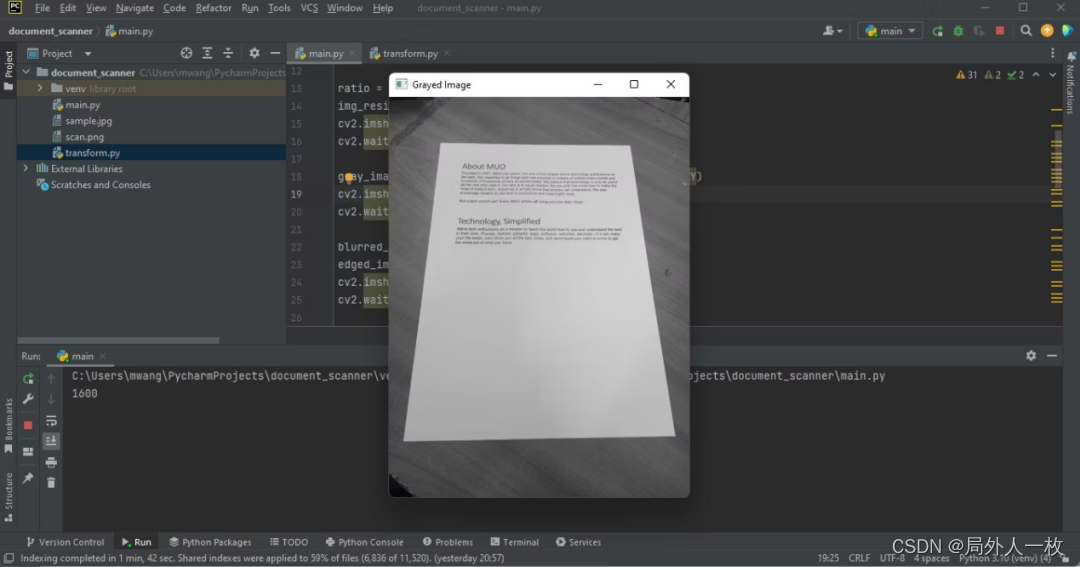The image size is (1080, 567).
Task: Open Run panel settings gear
Action: click(1031, 355)
